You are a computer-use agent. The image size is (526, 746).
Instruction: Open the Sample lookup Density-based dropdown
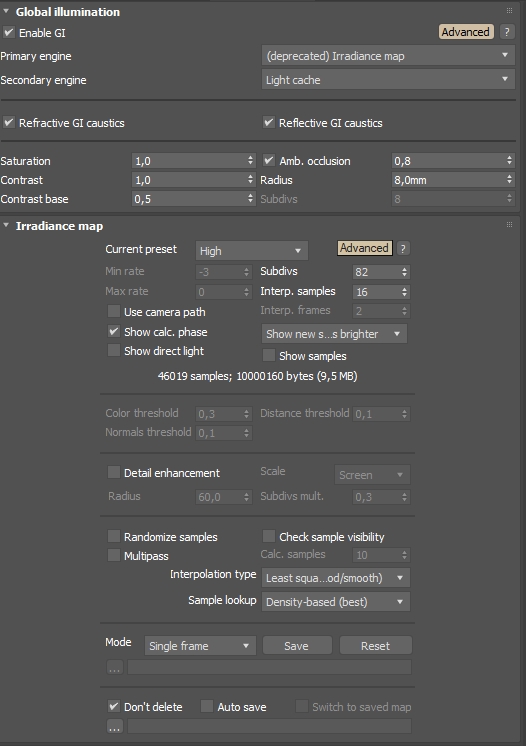[335, 602]
